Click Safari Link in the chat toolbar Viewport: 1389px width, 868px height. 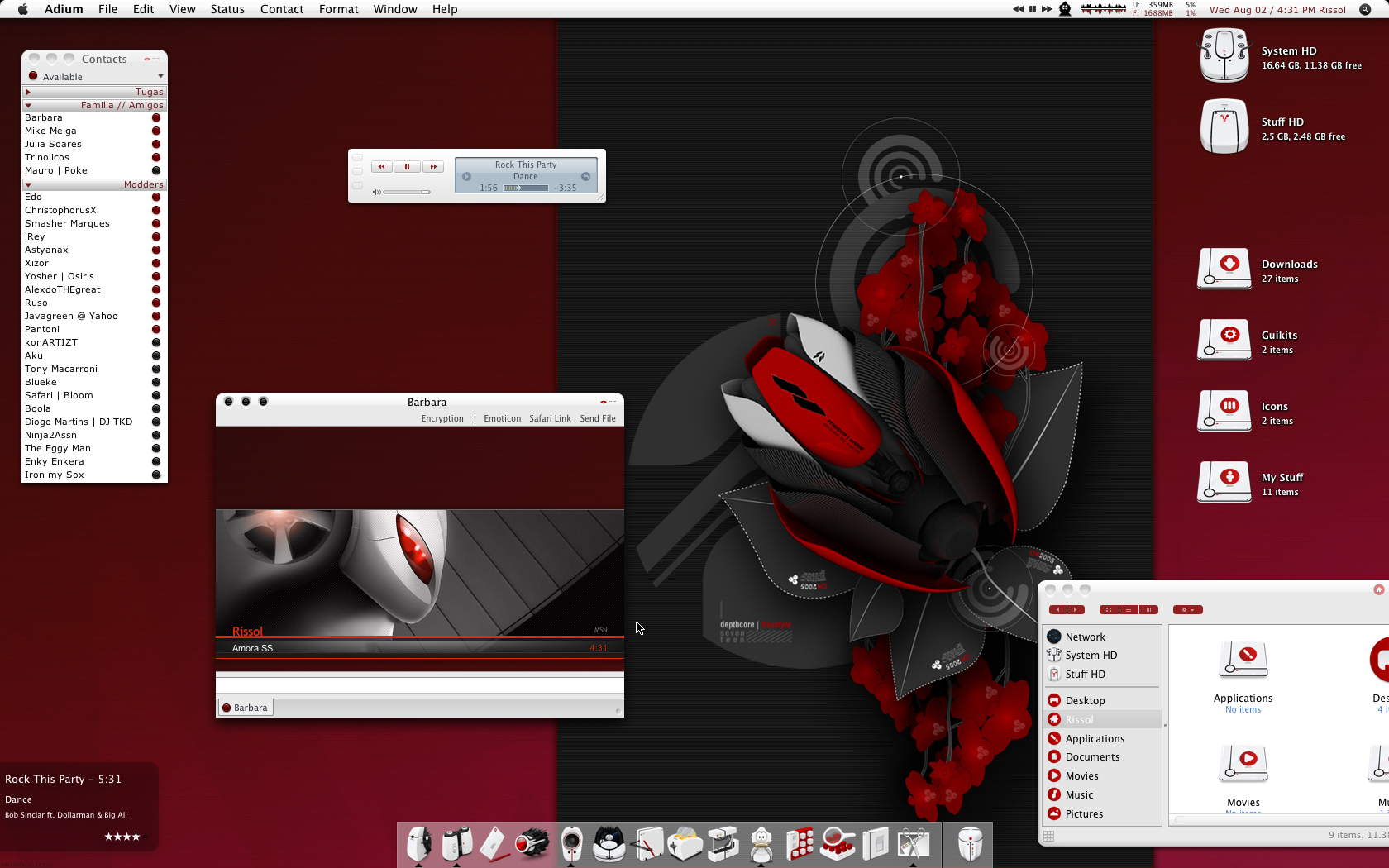click(550, 418)
